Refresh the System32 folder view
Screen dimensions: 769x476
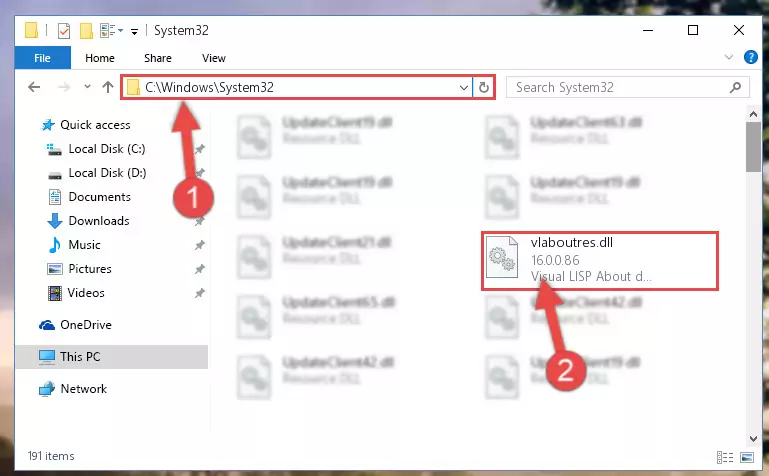click(484, 87)
